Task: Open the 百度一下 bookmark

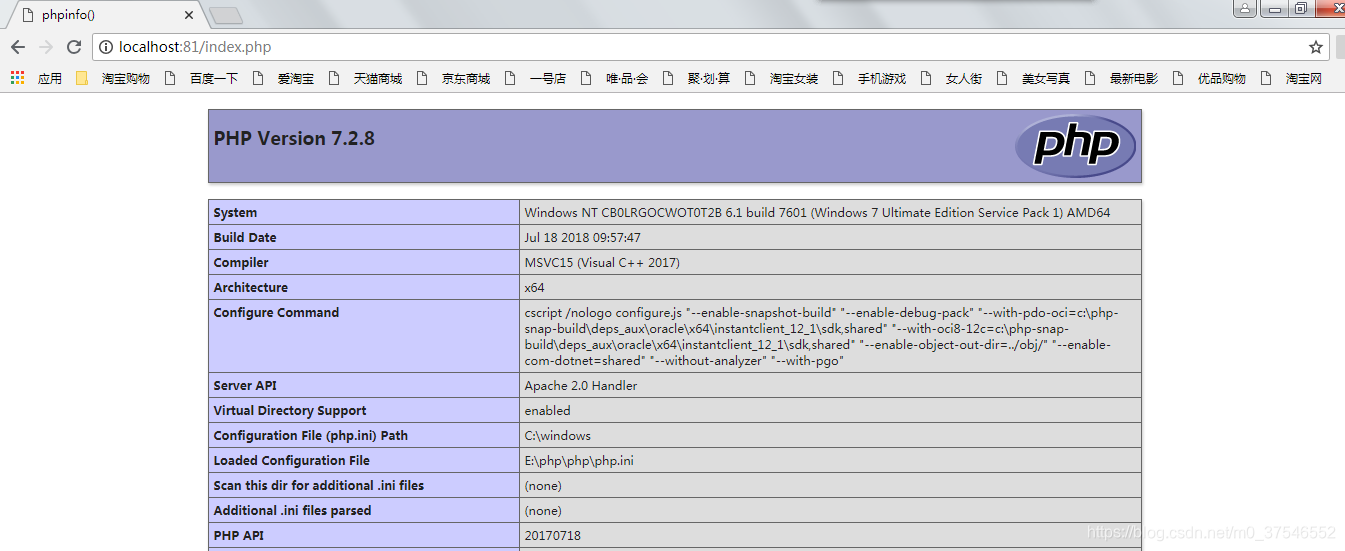Action: (202, 78)
